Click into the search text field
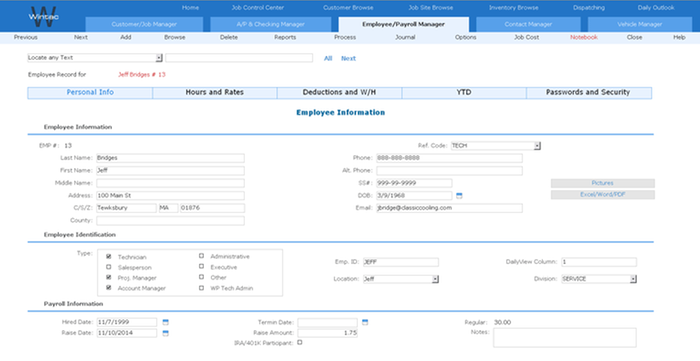 [x=239, y=58]
